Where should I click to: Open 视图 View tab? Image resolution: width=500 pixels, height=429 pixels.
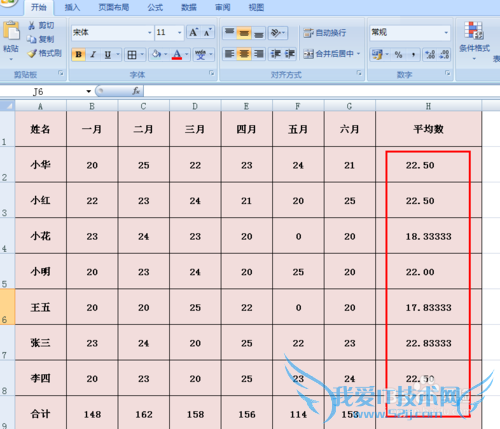256,7
